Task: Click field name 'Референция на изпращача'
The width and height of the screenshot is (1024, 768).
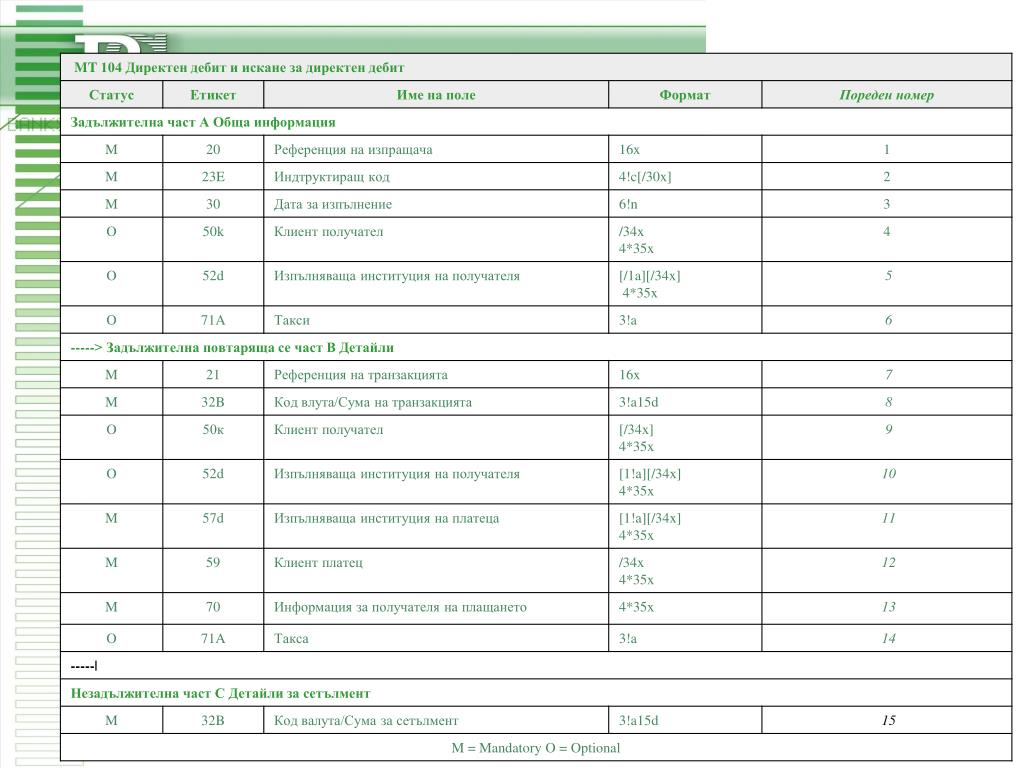Action: point(353,150)
